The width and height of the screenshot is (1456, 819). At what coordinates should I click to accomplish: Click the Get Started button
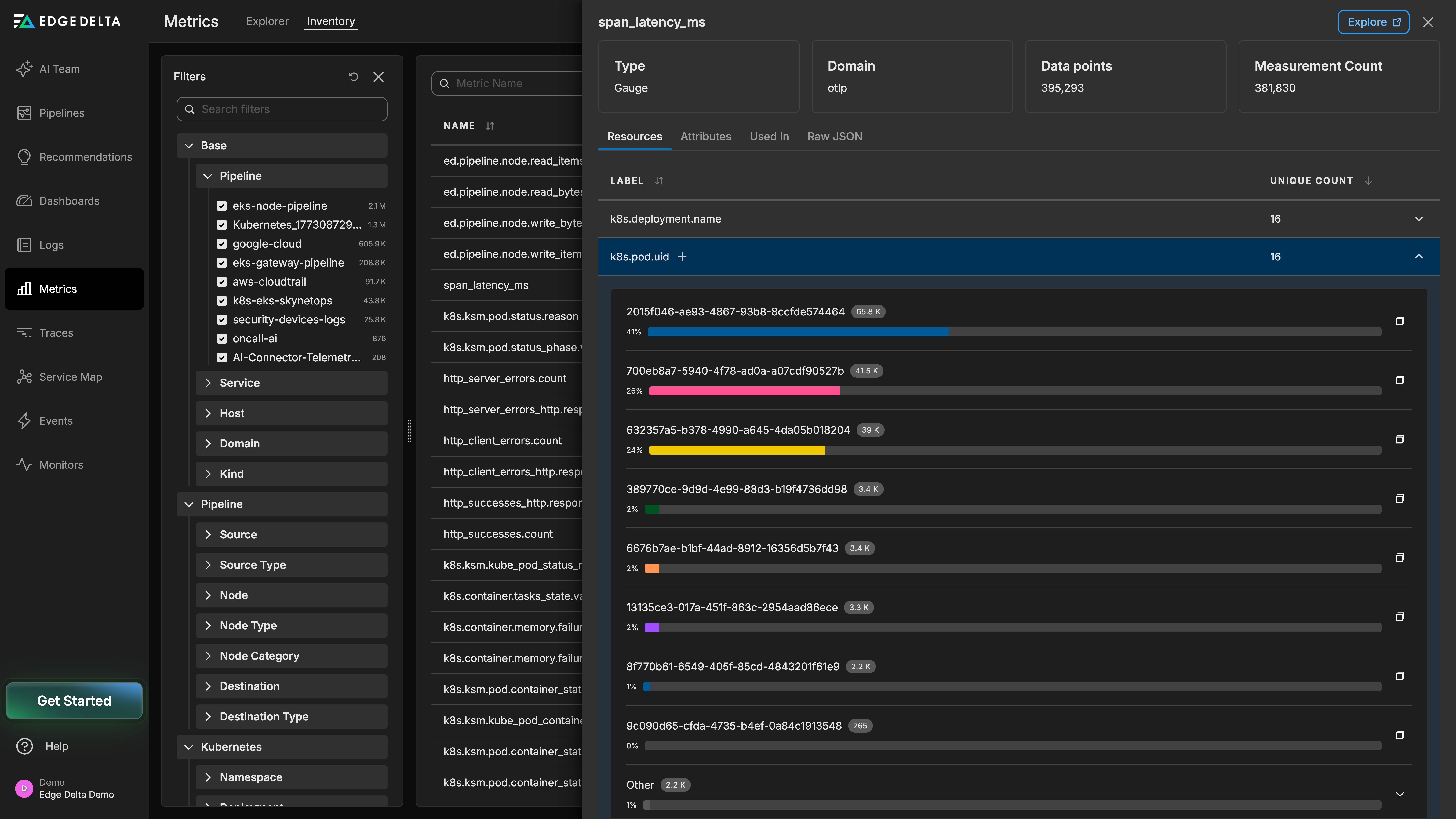(74, 701)
